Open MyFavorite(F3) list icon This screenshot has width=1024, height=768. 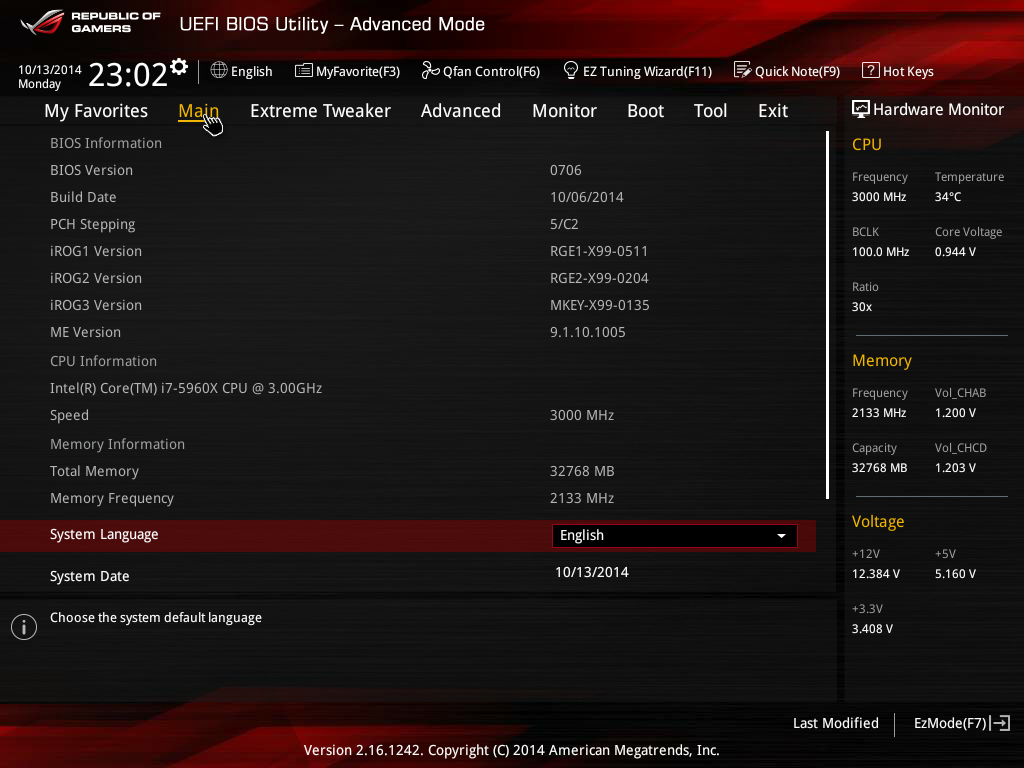point(304,71)
